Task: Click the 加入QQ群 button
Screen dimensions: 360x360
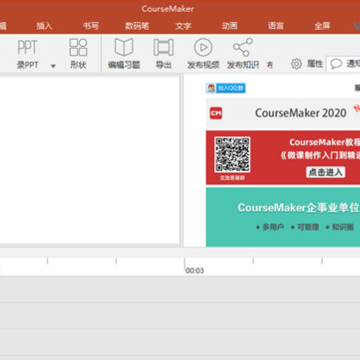Action: click(x=226, y=88)
